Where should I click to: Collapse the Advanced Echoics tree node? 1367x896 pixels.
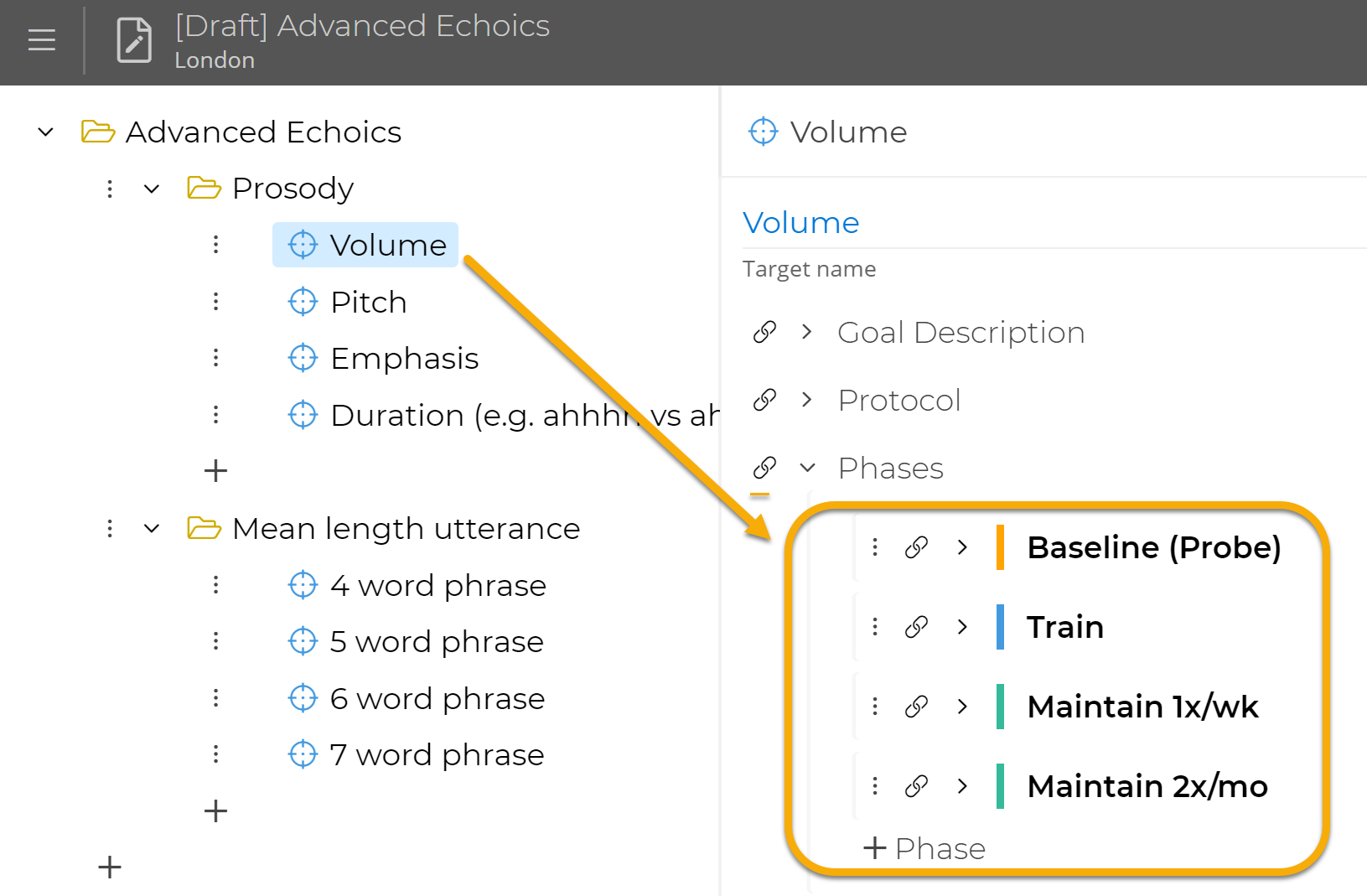(44, 132)
